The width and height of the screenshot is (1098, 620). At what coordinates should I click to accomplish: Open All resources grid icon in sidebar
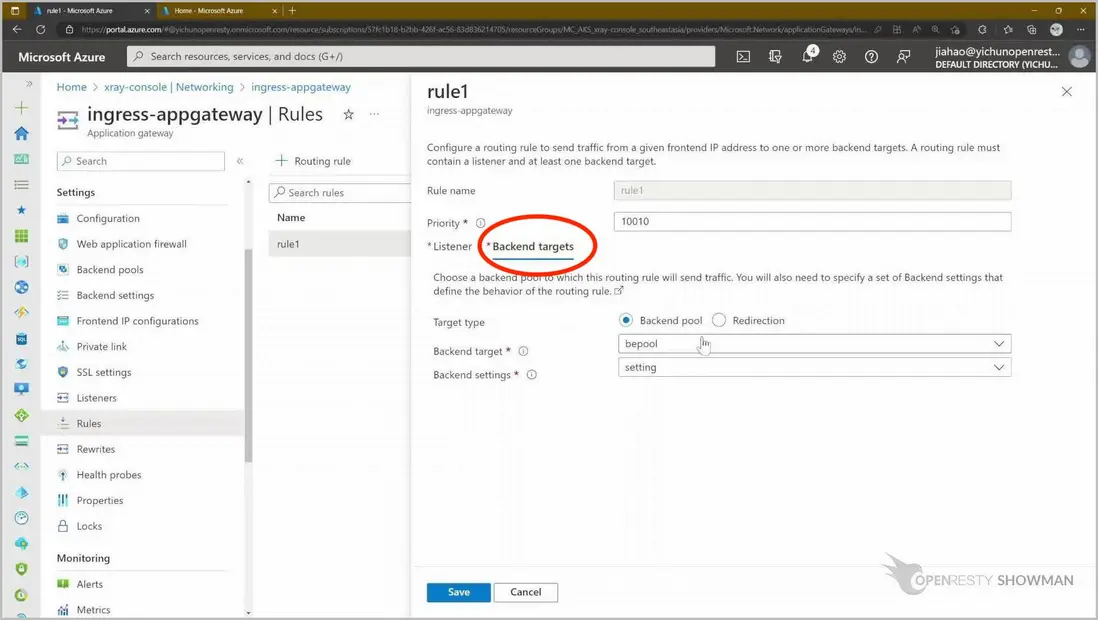(22, 236)
